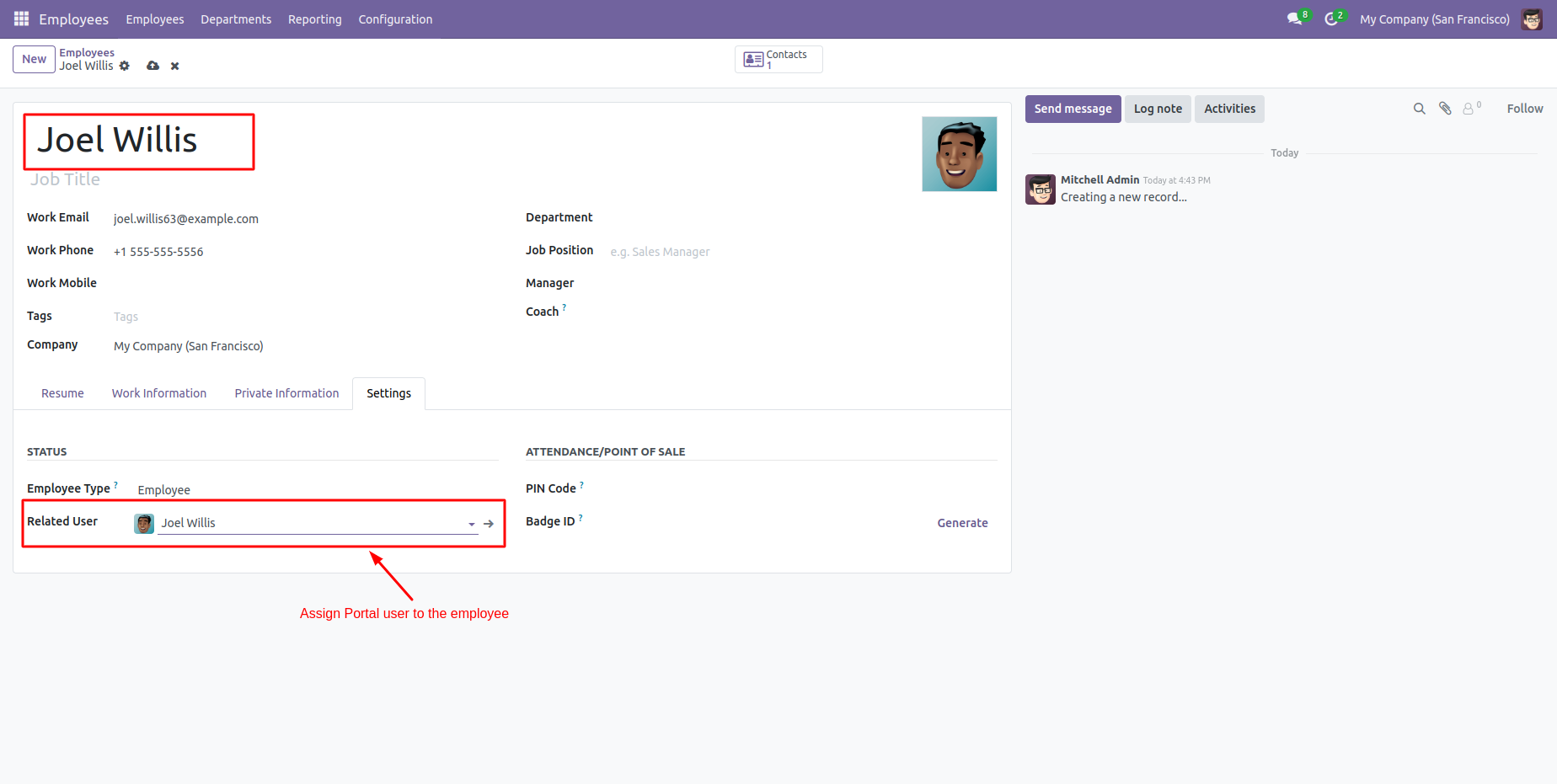
Task: Open the apps grid menu icon
Action: click(x=21, y=19)
